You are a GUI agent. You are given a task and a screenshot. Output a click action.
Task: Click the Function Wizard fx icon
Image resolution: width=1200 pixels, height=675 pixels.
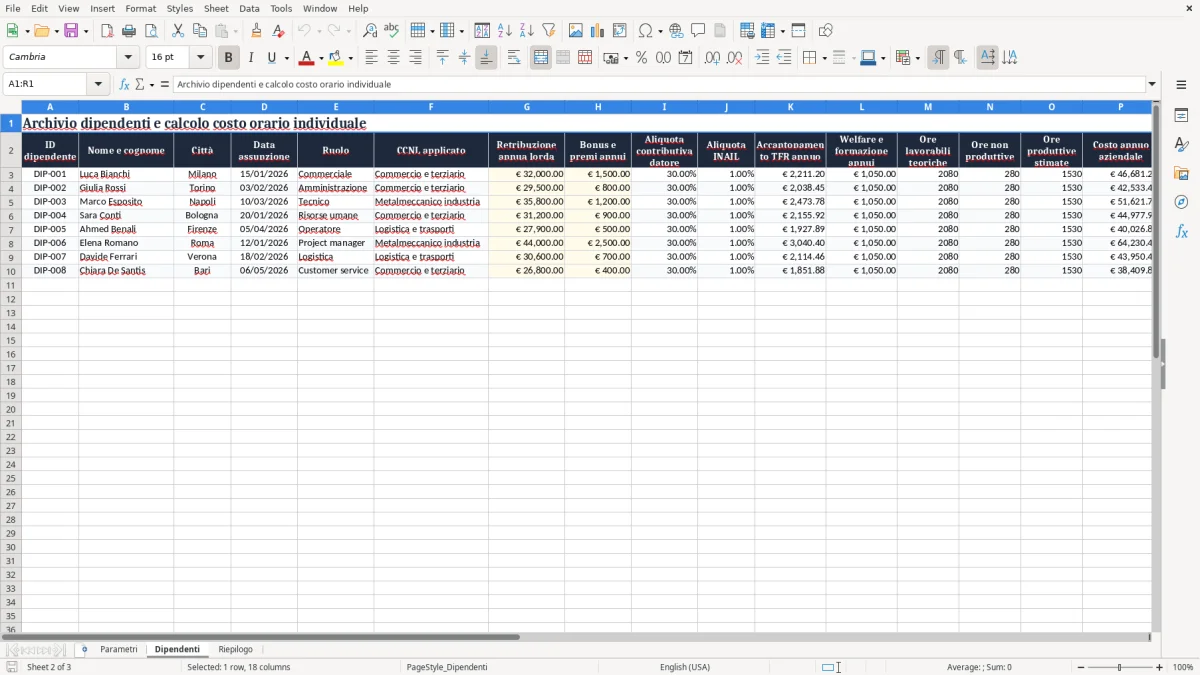[x=124, y=84]
